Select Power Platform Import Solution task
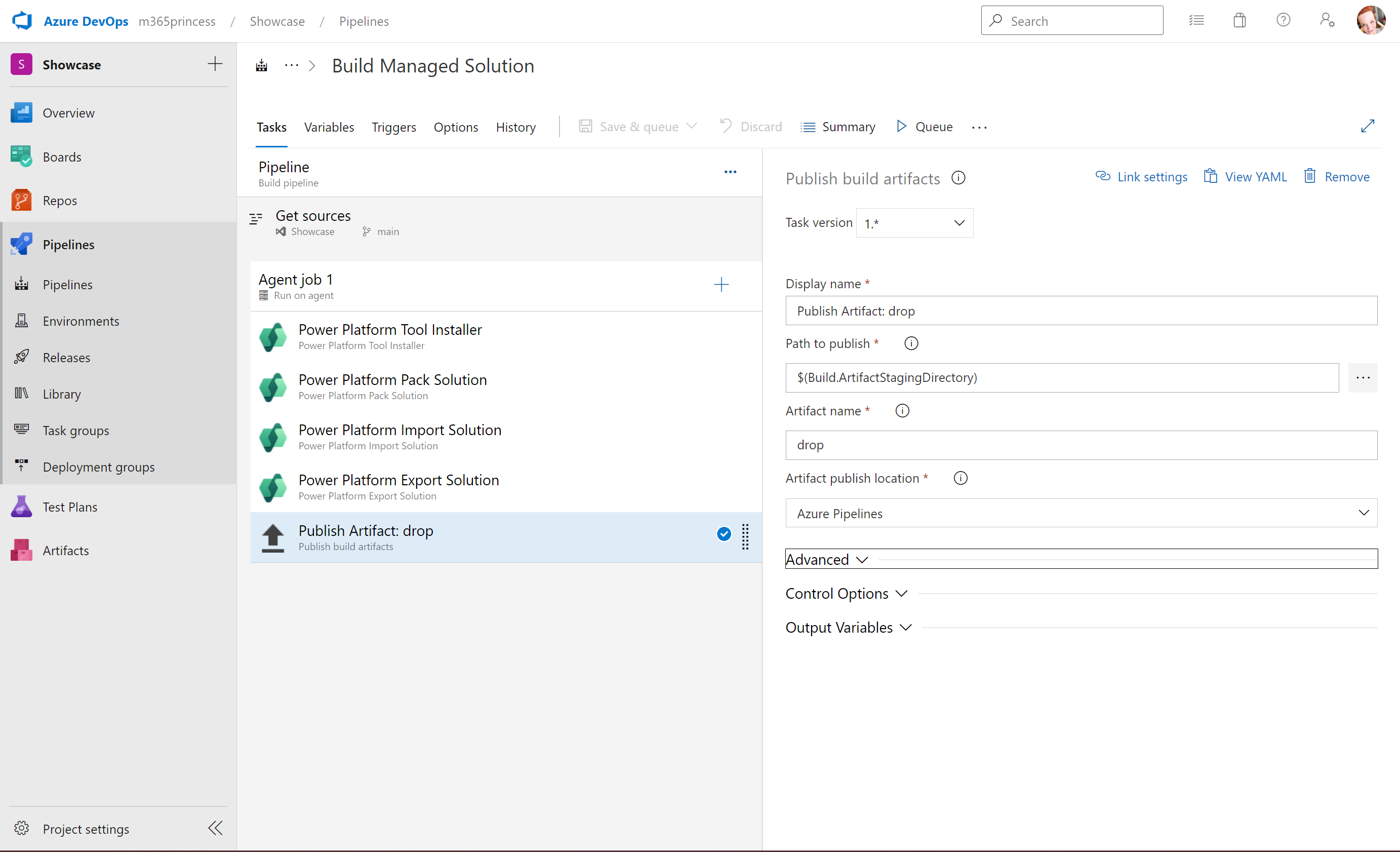 point(506,437)
